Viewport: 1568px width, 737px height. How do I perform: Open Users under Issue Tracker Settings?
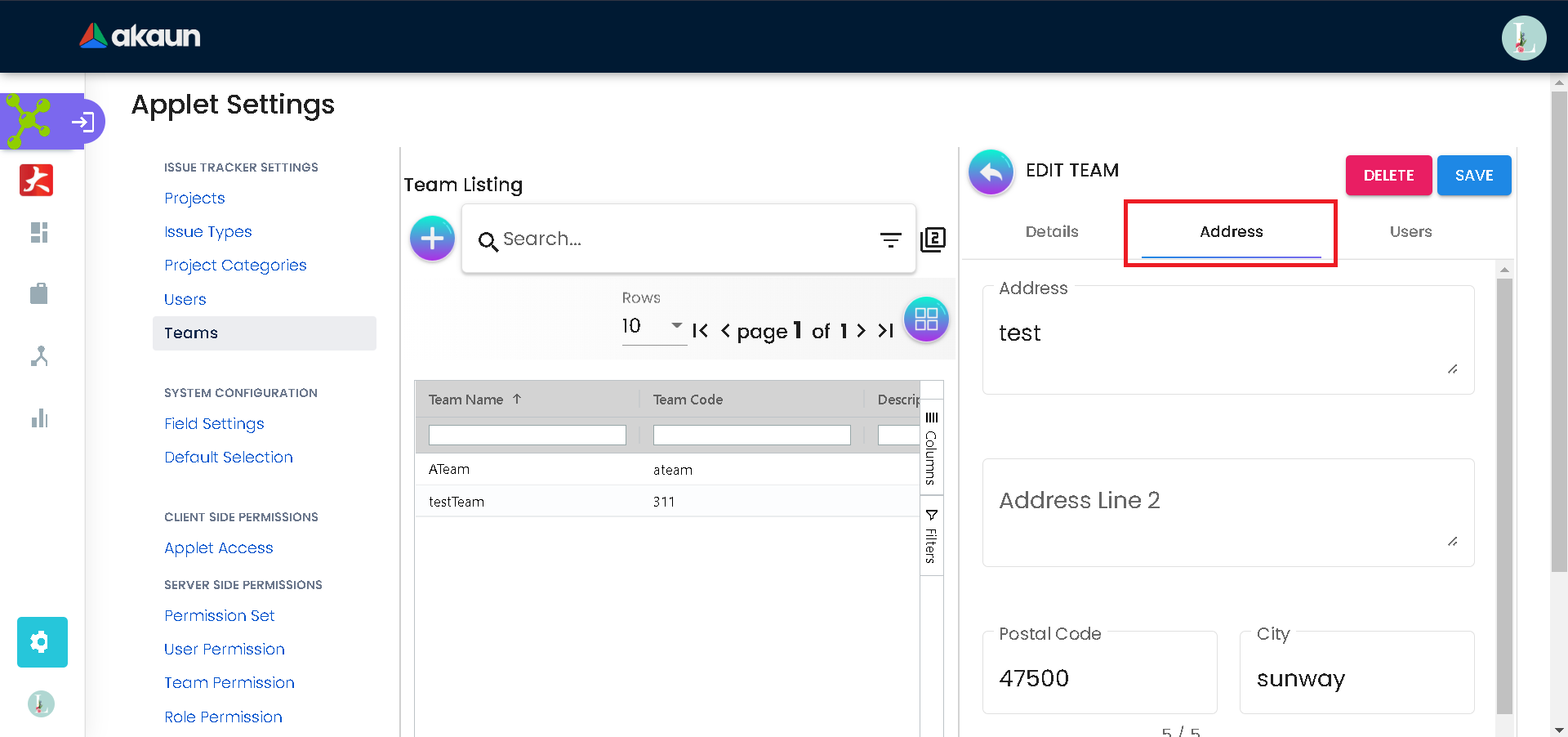pos(185,300)
